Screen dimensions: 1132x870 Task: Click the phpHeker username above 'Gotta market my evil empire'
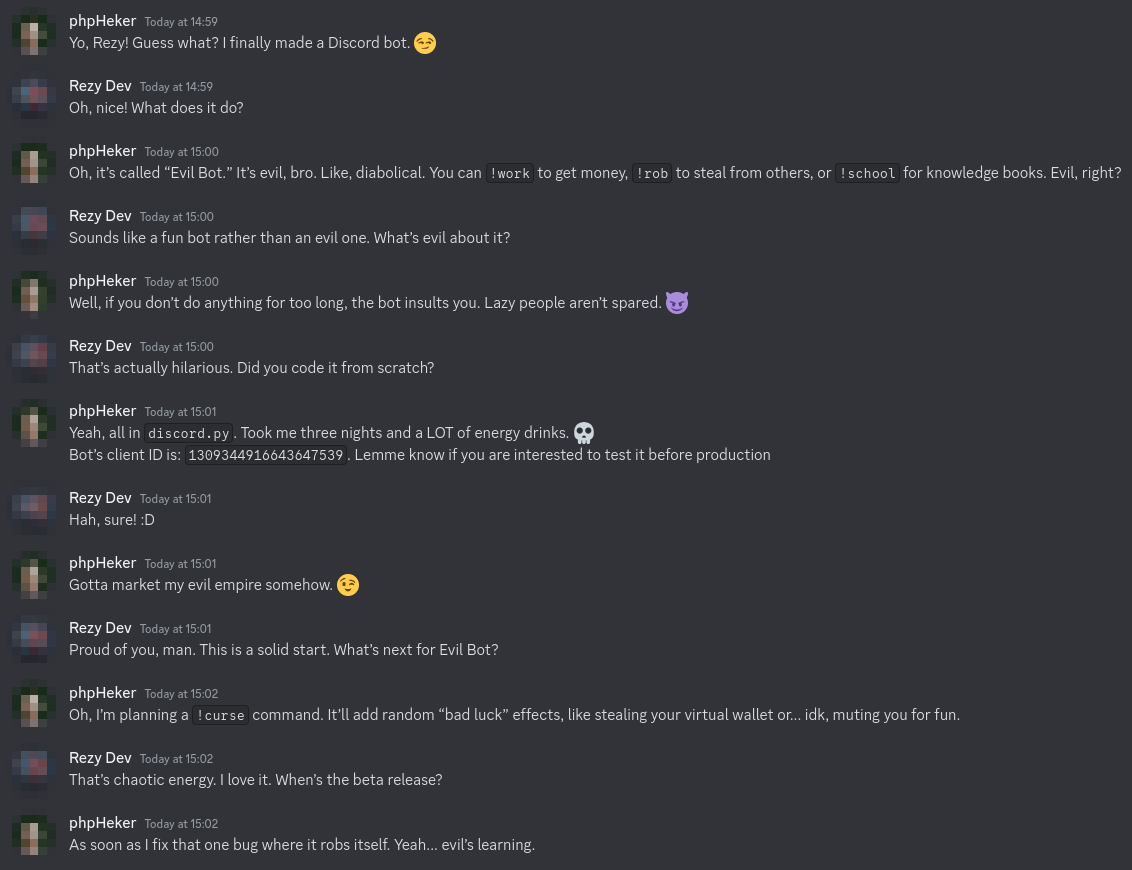coord(102,563)
